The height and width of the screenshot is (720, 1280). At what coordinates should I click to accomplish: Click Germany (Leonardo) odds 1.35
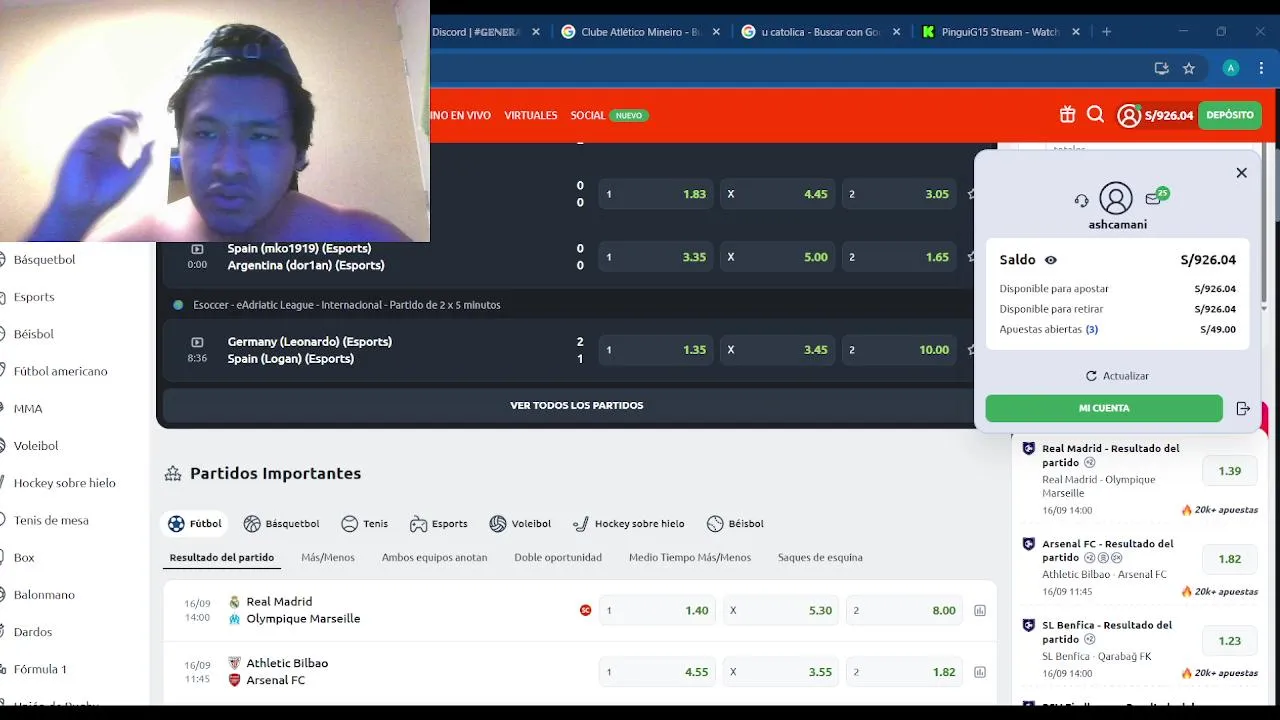point(657,350)
